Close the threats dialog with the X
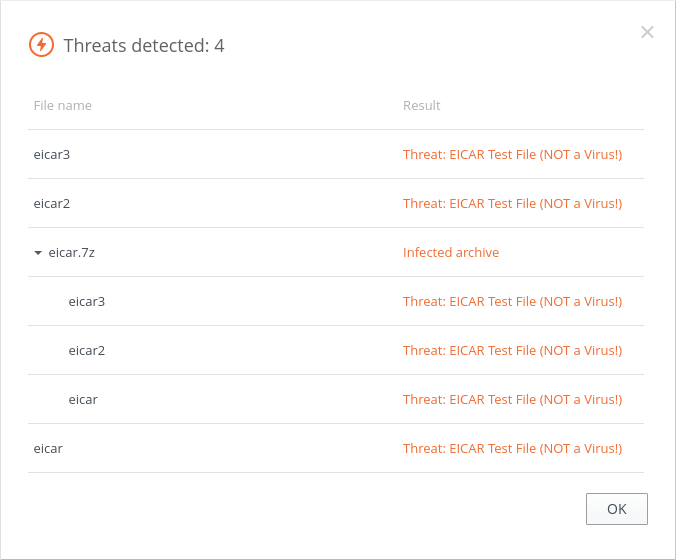The height and width of the screenshot is (560, 676). [647, 32]
